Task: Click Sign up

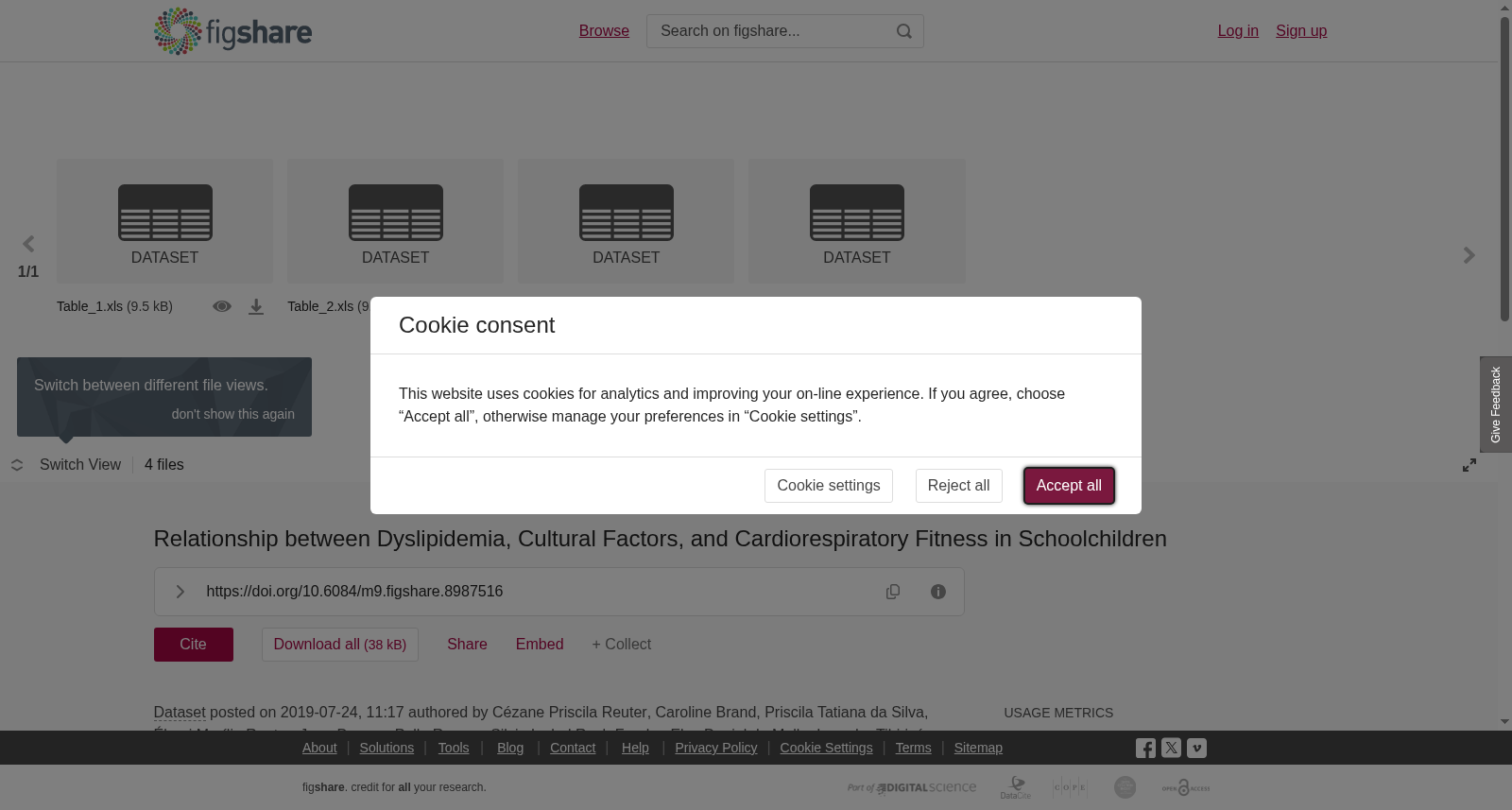Action: (x=1301, y=31)
